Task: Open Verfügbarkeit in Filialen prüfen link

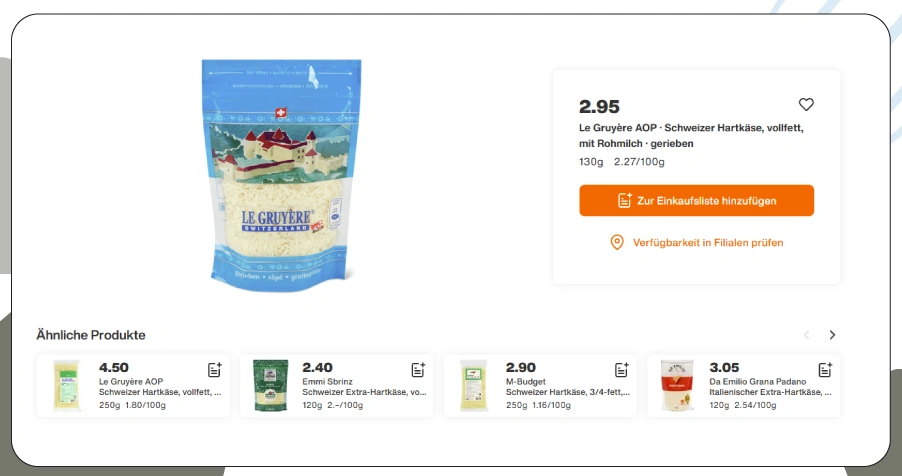Action: tap(708, 242)
